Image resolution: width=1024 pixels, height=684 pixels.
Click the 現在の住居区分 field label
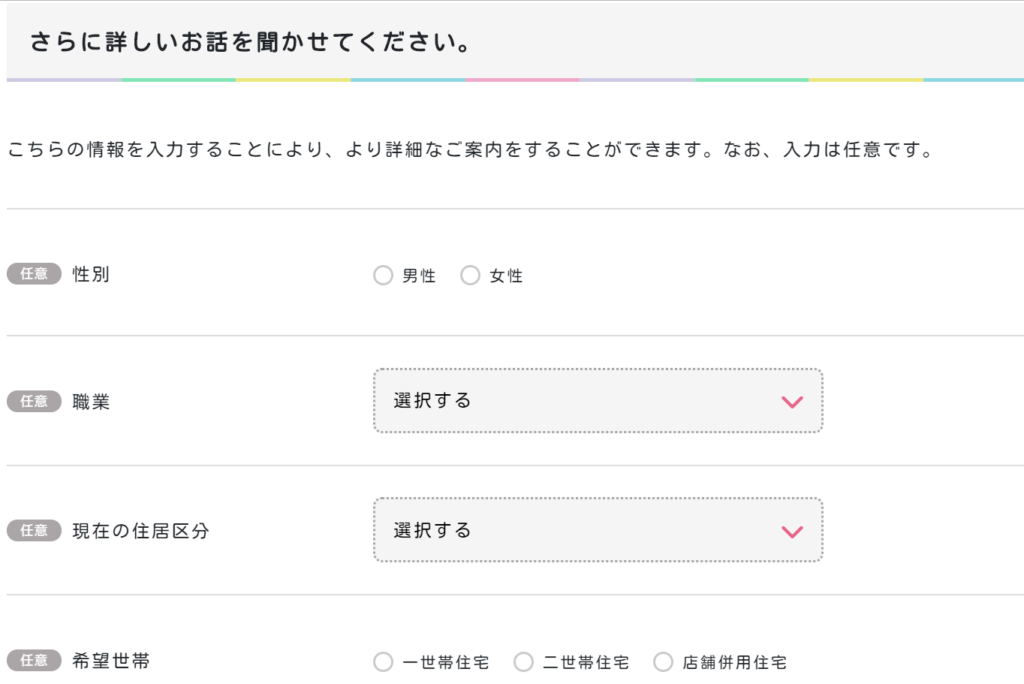pos(140,531)
